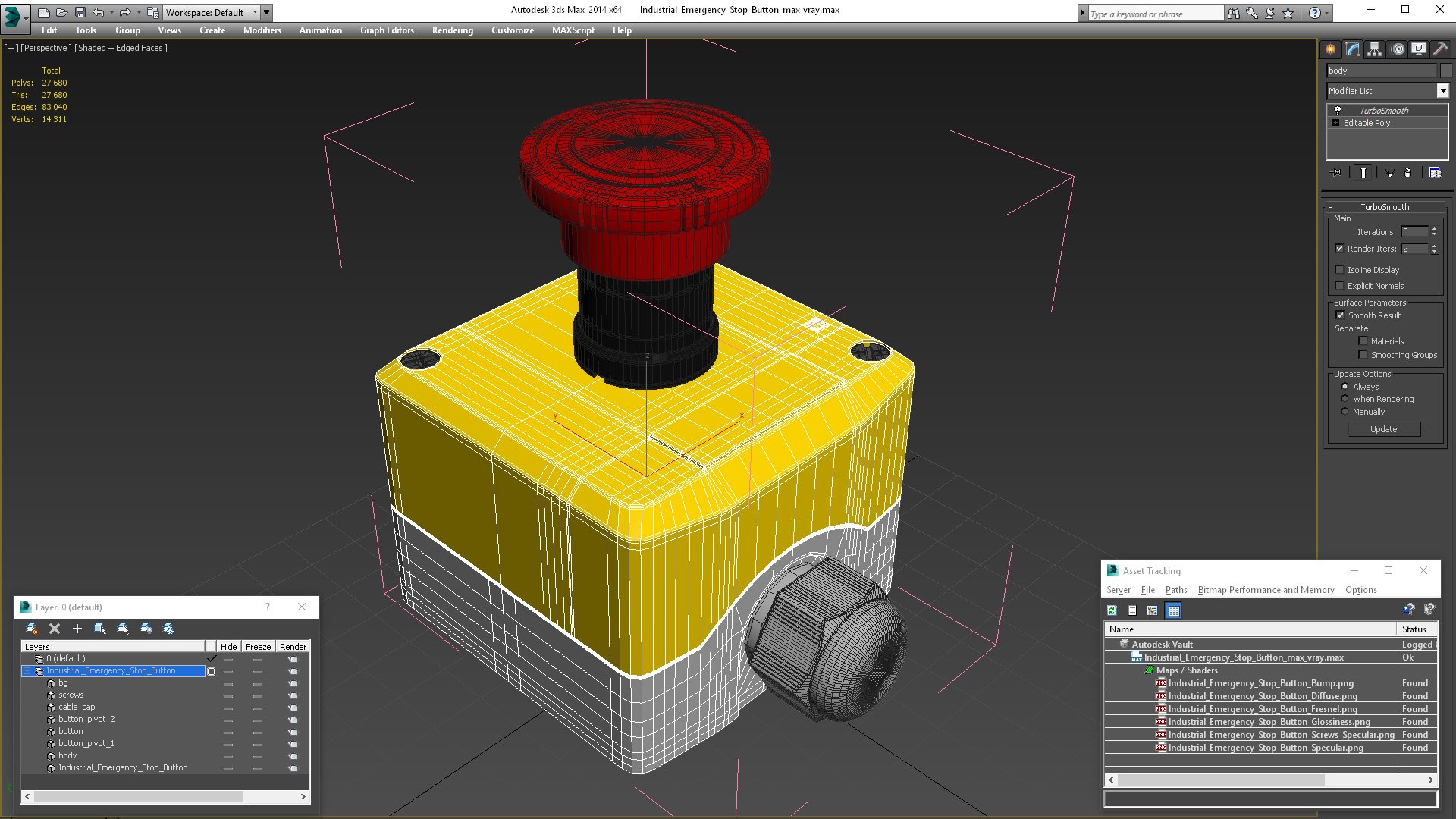Open the Create command panel tab
The height and width of the screenshot is (819, 1456).
click(1330, 49)
